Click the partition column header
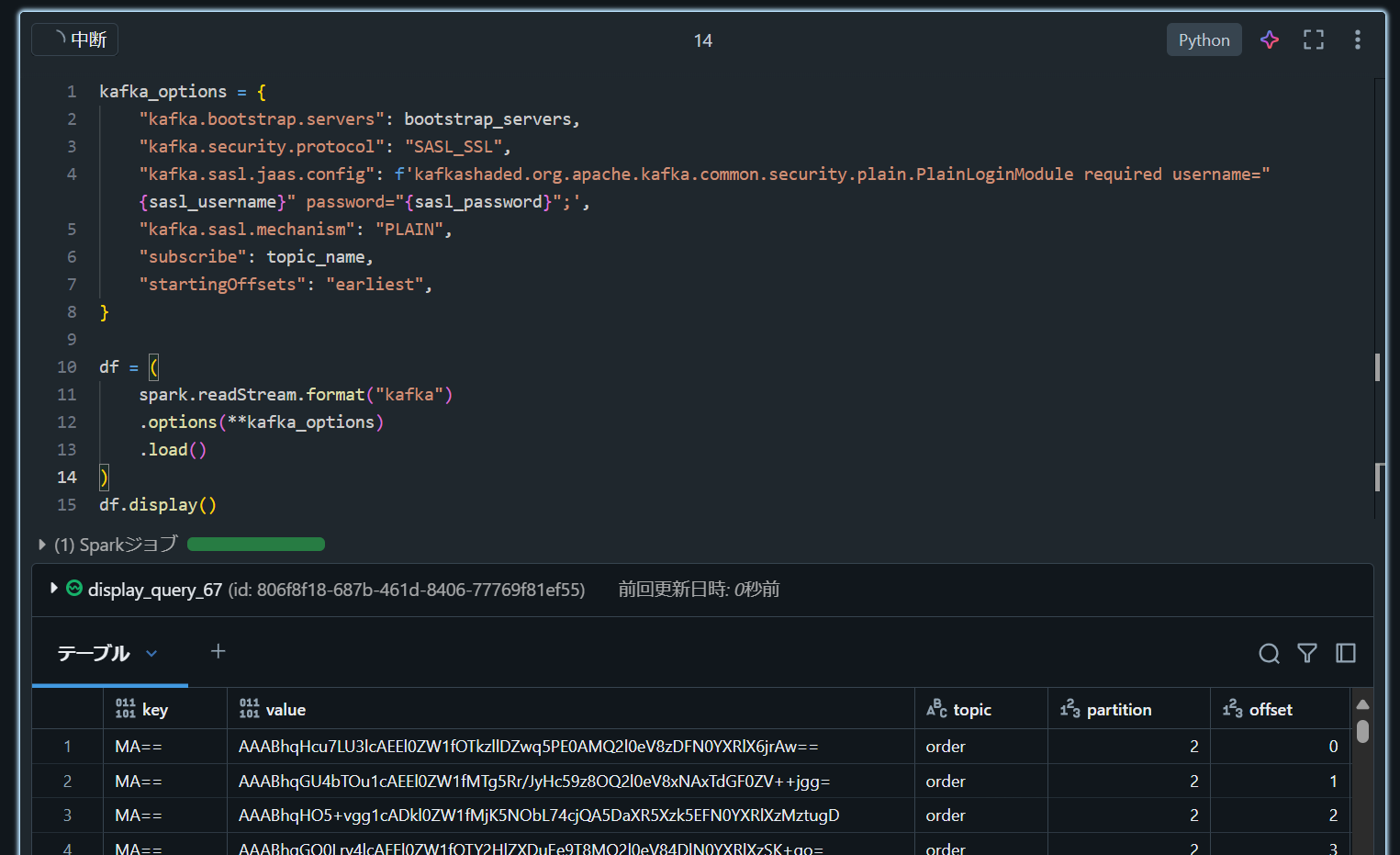Viewport: 1400px width, 855px height. [x=1128, y=709]
